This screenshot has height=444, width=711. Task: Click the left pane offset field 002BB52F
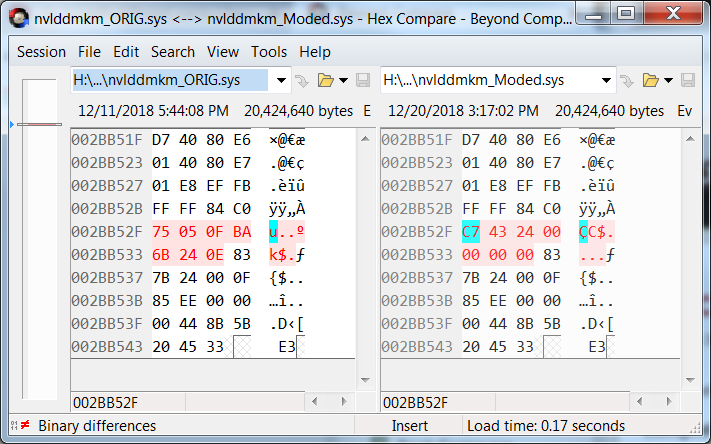128,402
